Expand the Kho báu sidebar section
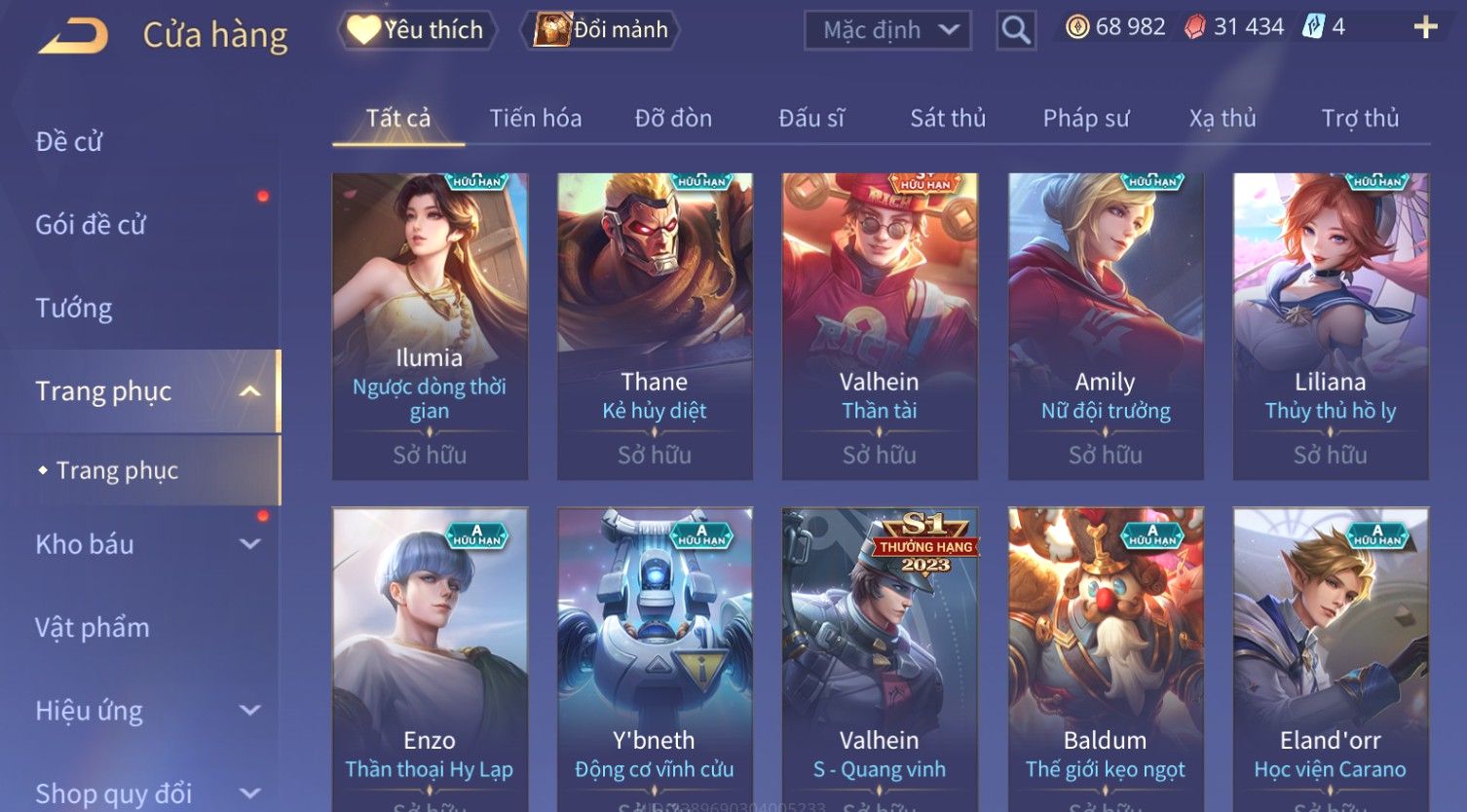1467x812 pixels. coord(250,544)
